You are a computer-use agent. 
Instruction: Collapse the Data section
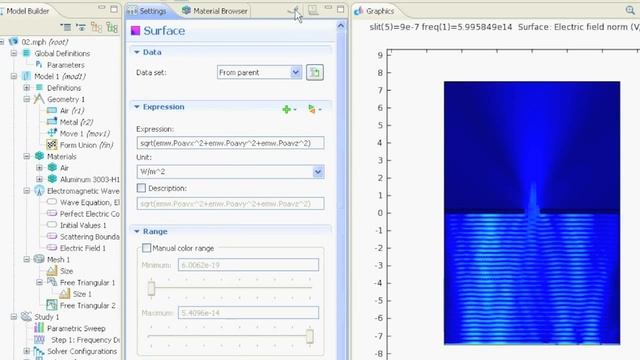137,52
